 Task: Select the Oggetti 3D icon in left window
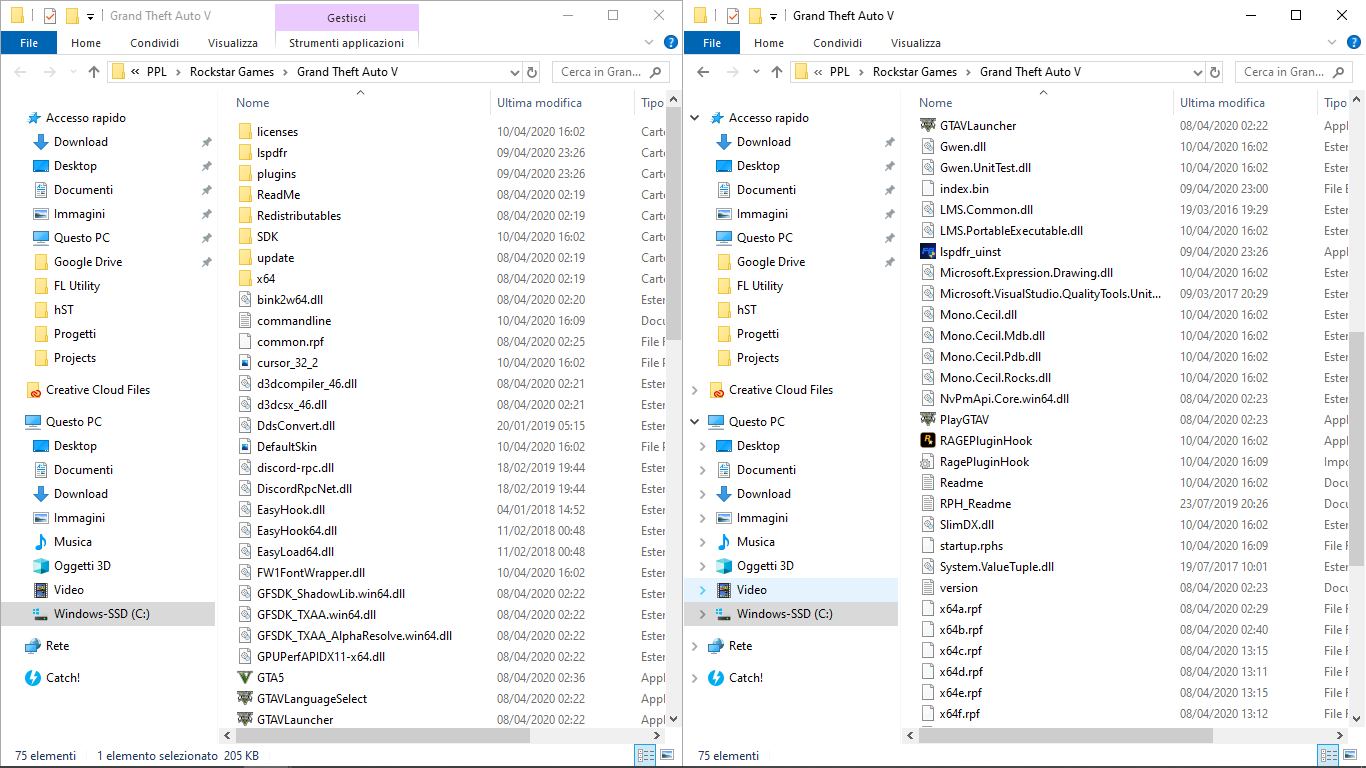(x=41, y=566)
